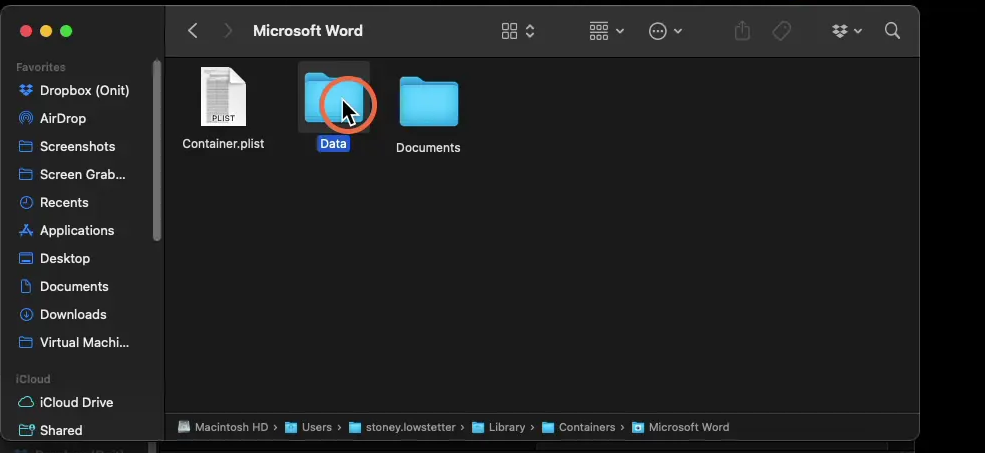Click the Downloads arrow icon
Viewport: 985px width, 453px height.
pos(26,314)
